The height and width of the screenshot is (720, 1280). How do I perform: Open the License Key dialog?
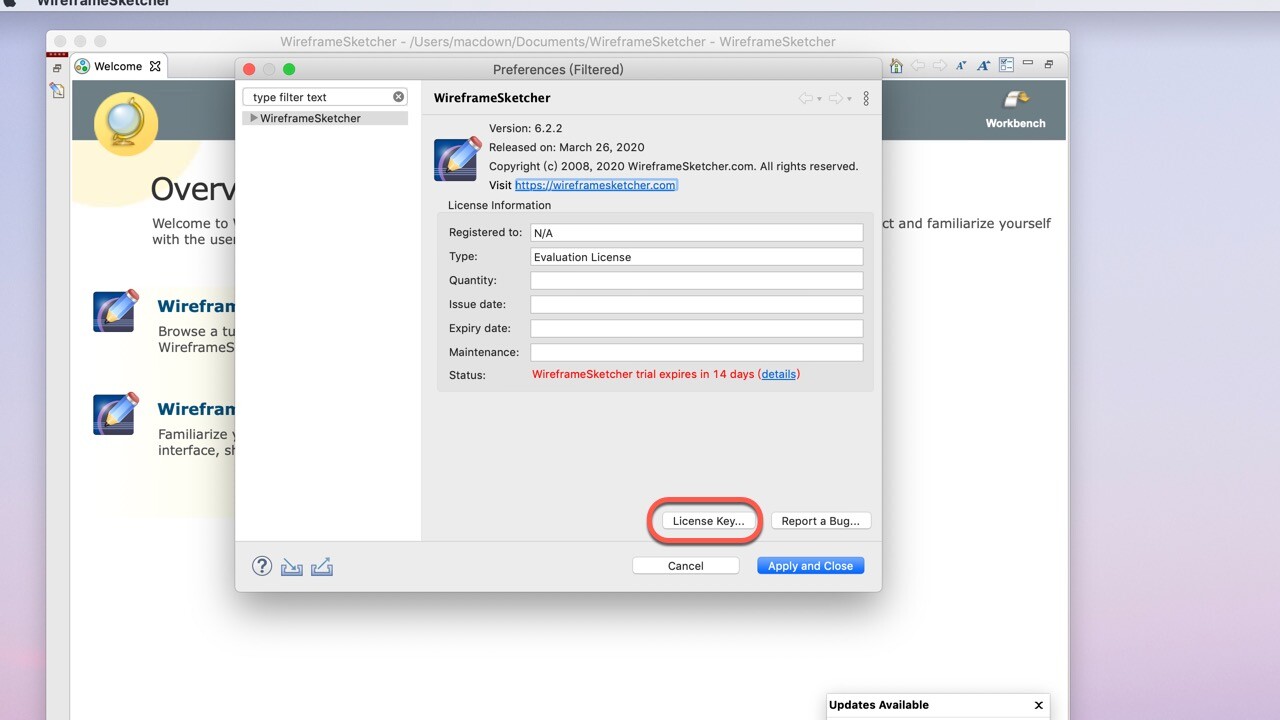[x=708, y=521]
